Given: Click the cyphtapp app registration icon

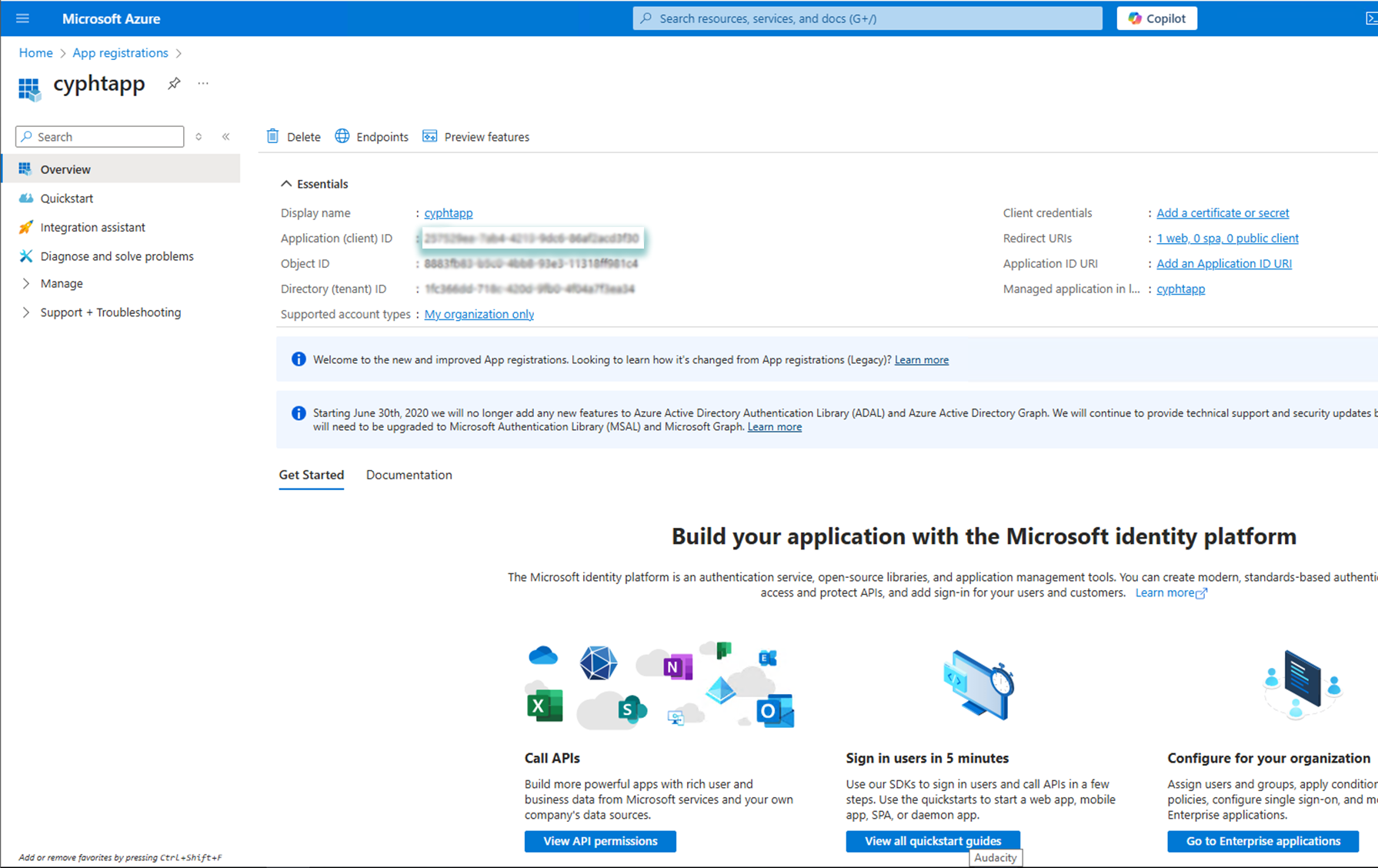Looking at the screenshot, I should coord(29,88).
